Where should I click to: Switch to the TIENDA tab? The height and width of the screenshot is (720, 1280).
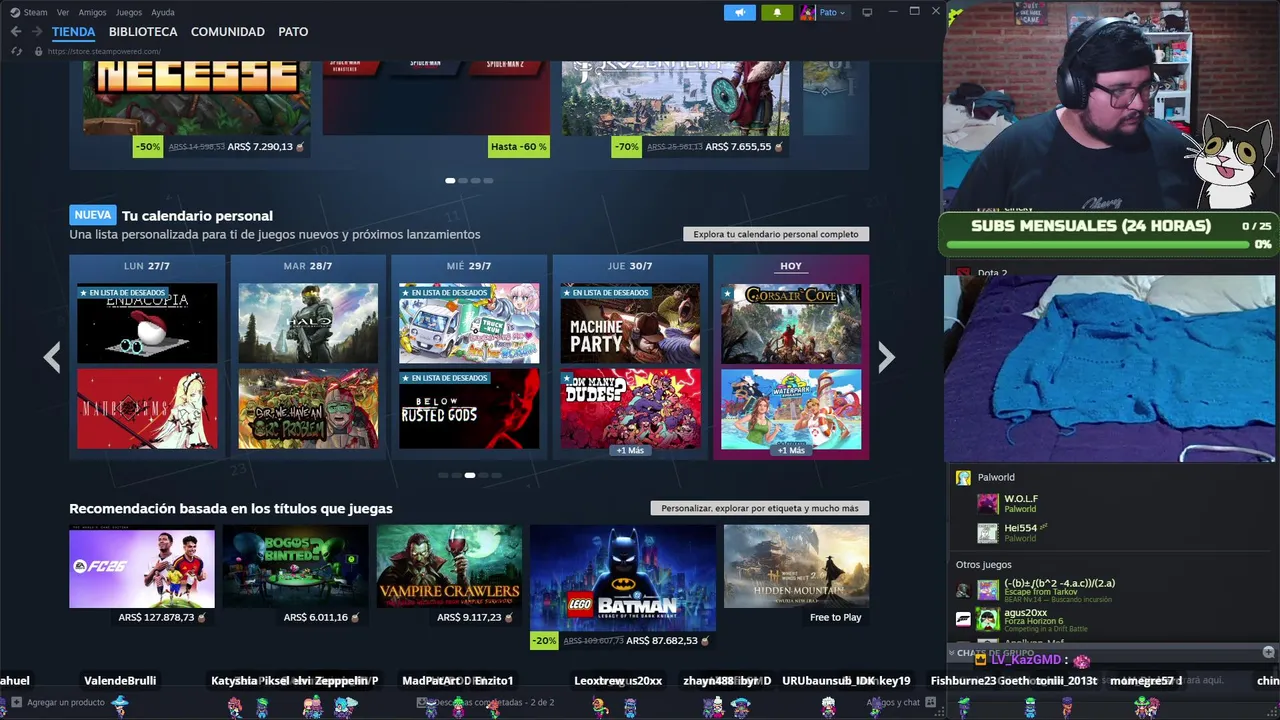coord(73,32)
